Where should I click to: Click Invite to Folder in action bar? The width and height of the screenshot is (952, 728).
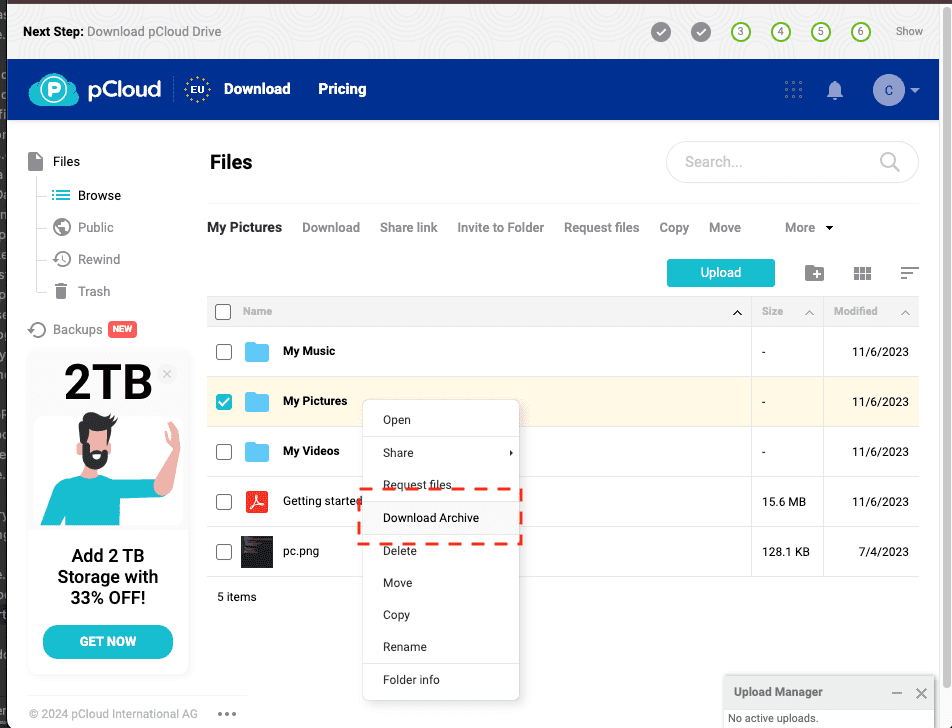(x=500, y=228)
